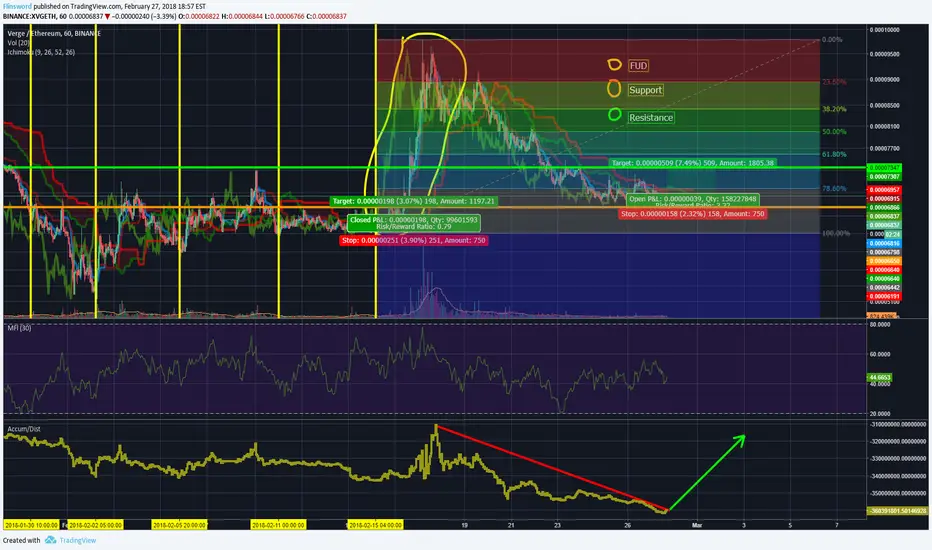Click the bright green 0.00007347 price tag

point(884,168)
